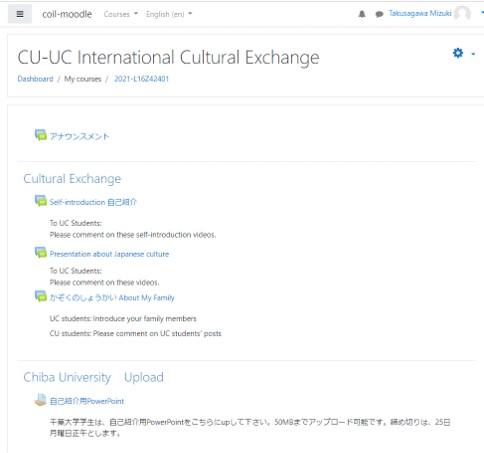The image size is (484, 453).
Task: Open the 自己紹介用PowerPoint assignment link
Action: [87, 401]
